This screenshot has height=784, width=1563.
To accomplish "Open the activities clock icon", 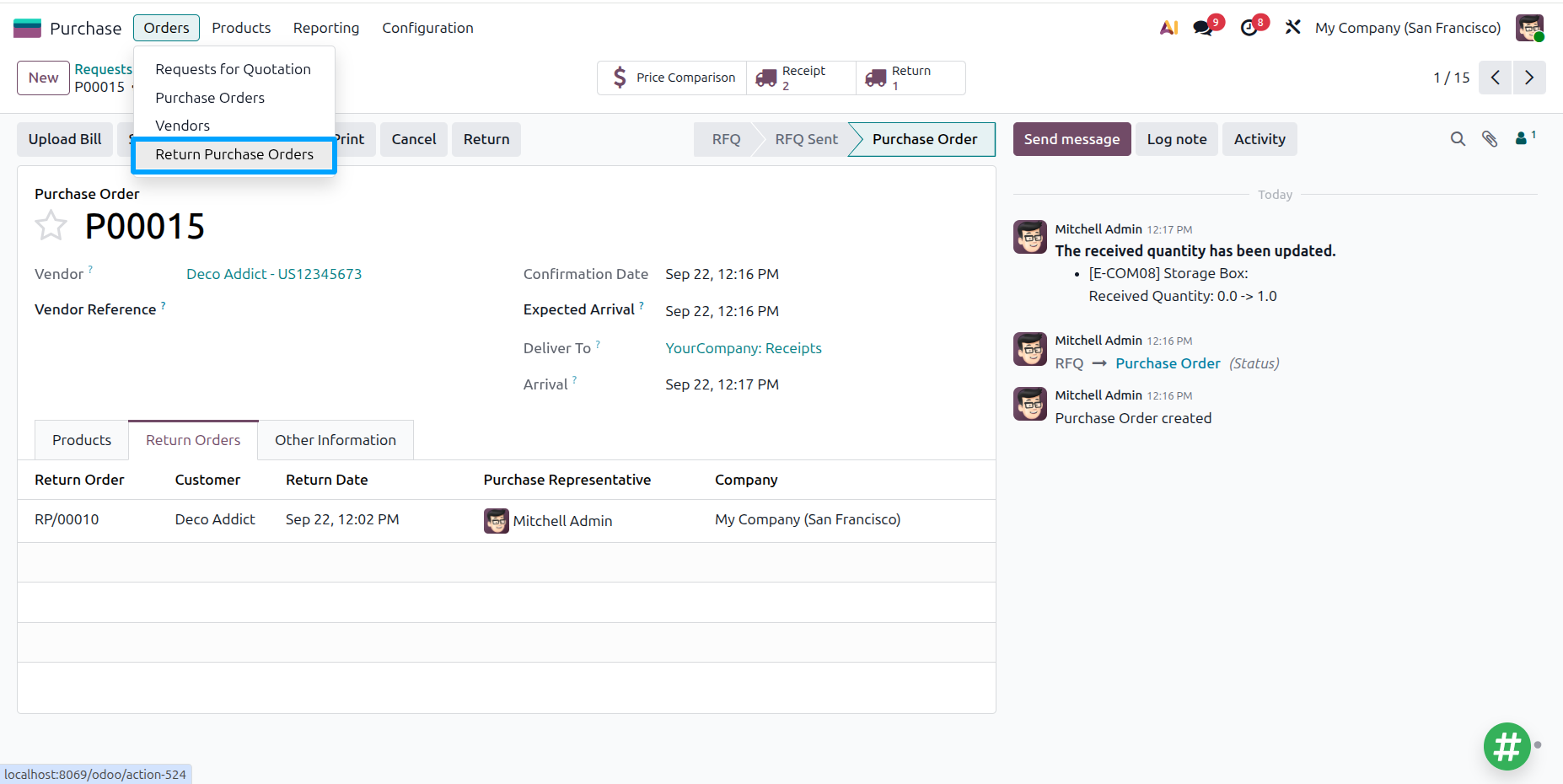I will tap(1249, 28).
